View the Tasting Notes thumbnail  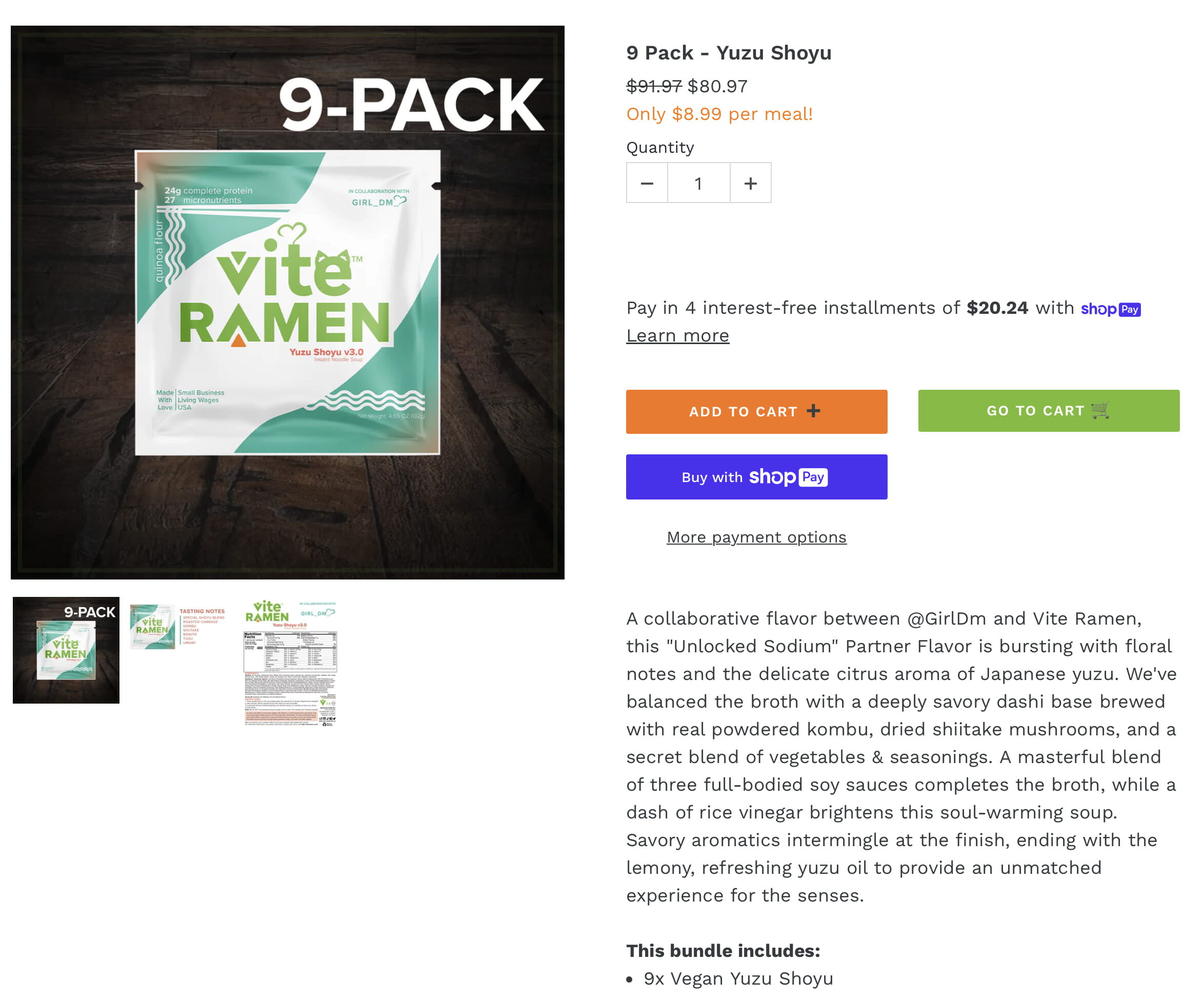coord(178,626)
